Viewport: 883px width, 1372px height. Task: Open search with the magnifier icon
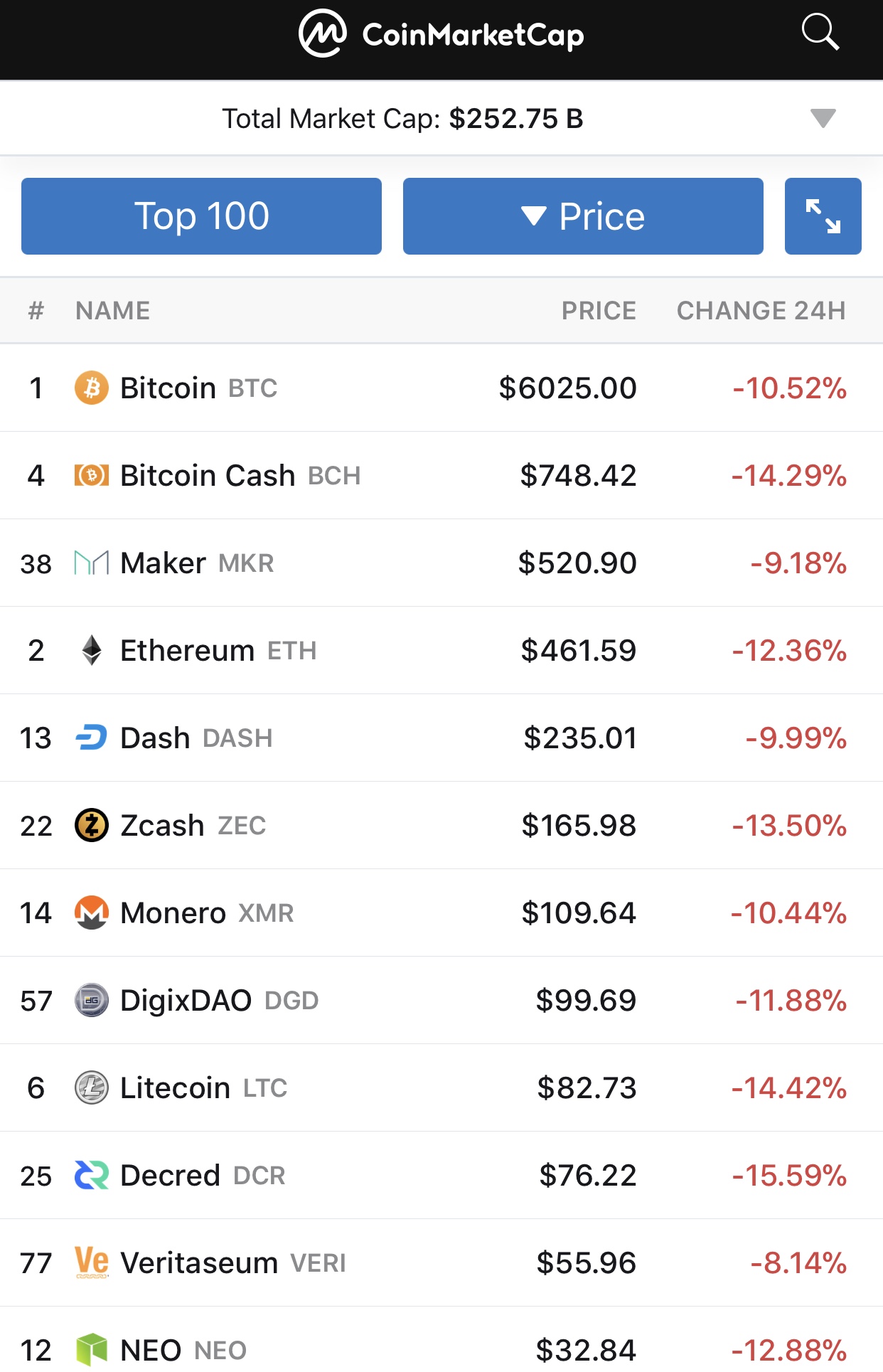[820, 33]
